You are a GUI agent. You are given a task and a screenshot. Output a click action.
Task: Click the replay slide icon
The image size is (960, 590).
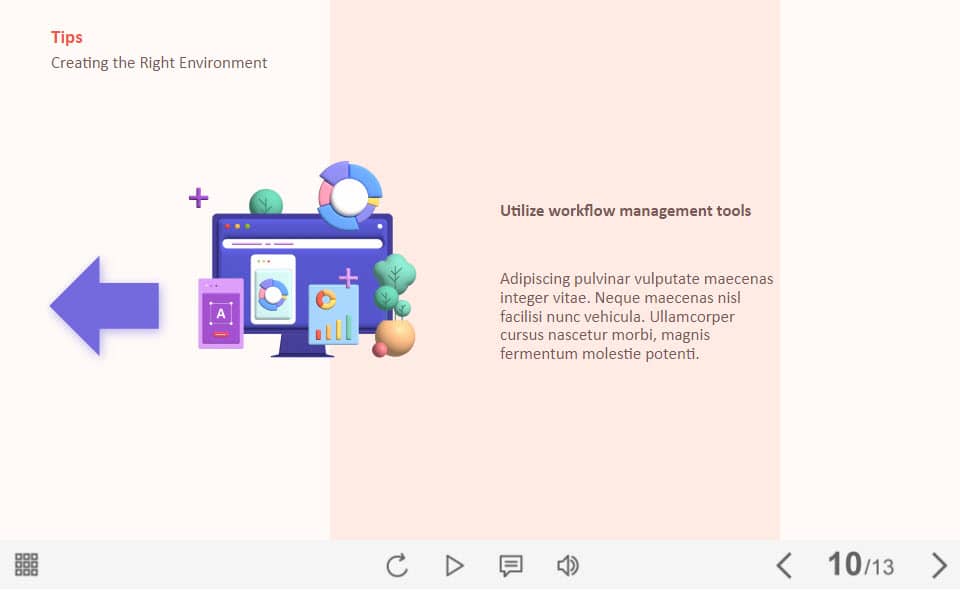click(x=397, y=566)
